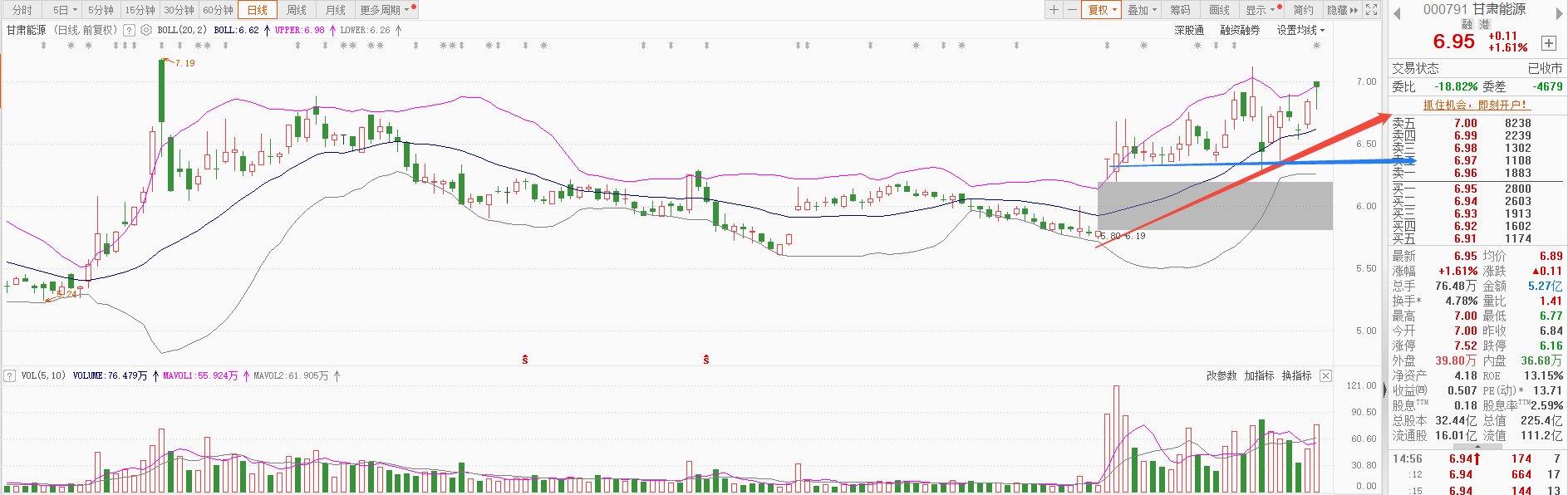
Task: Open 设置均线 moving average dropdown
Action: (1300, 30)
